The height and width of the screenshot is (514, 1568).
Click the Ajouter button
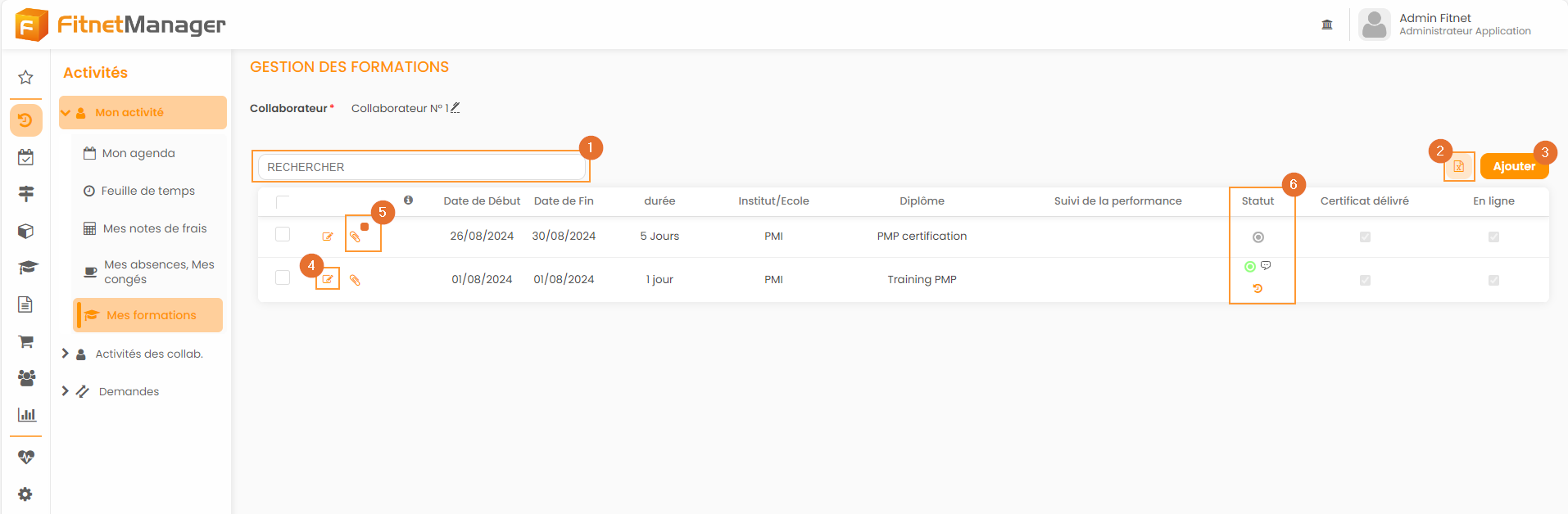click(1513, 166)
